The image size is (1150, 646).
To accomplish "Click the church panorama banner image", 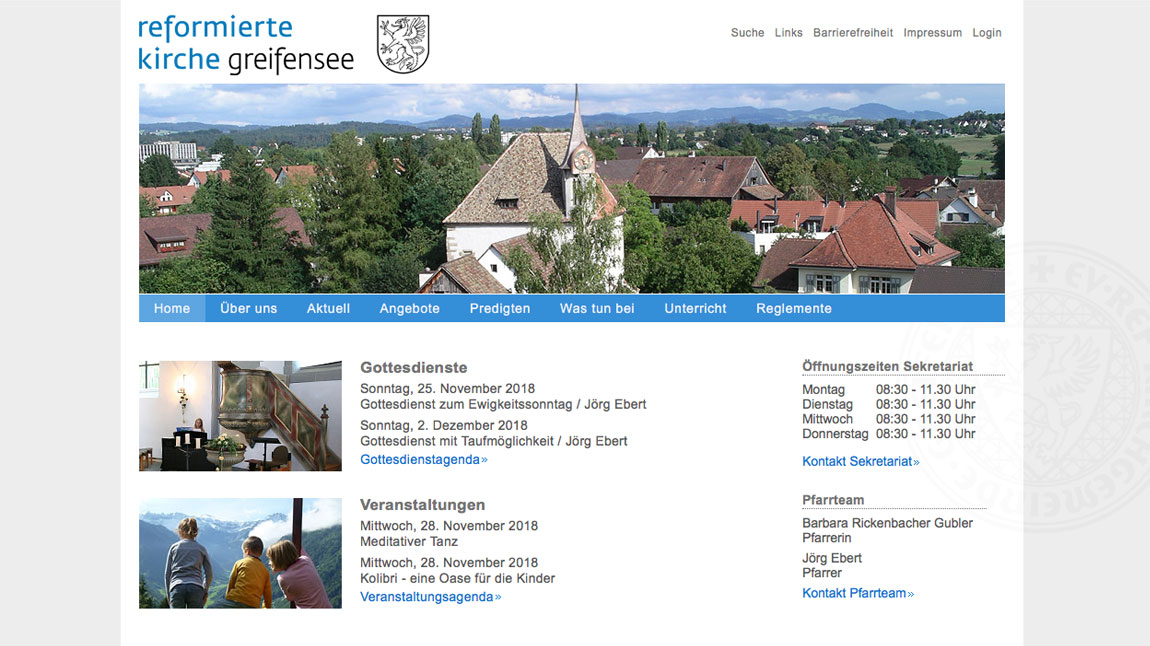I will [x=571, y=188].
